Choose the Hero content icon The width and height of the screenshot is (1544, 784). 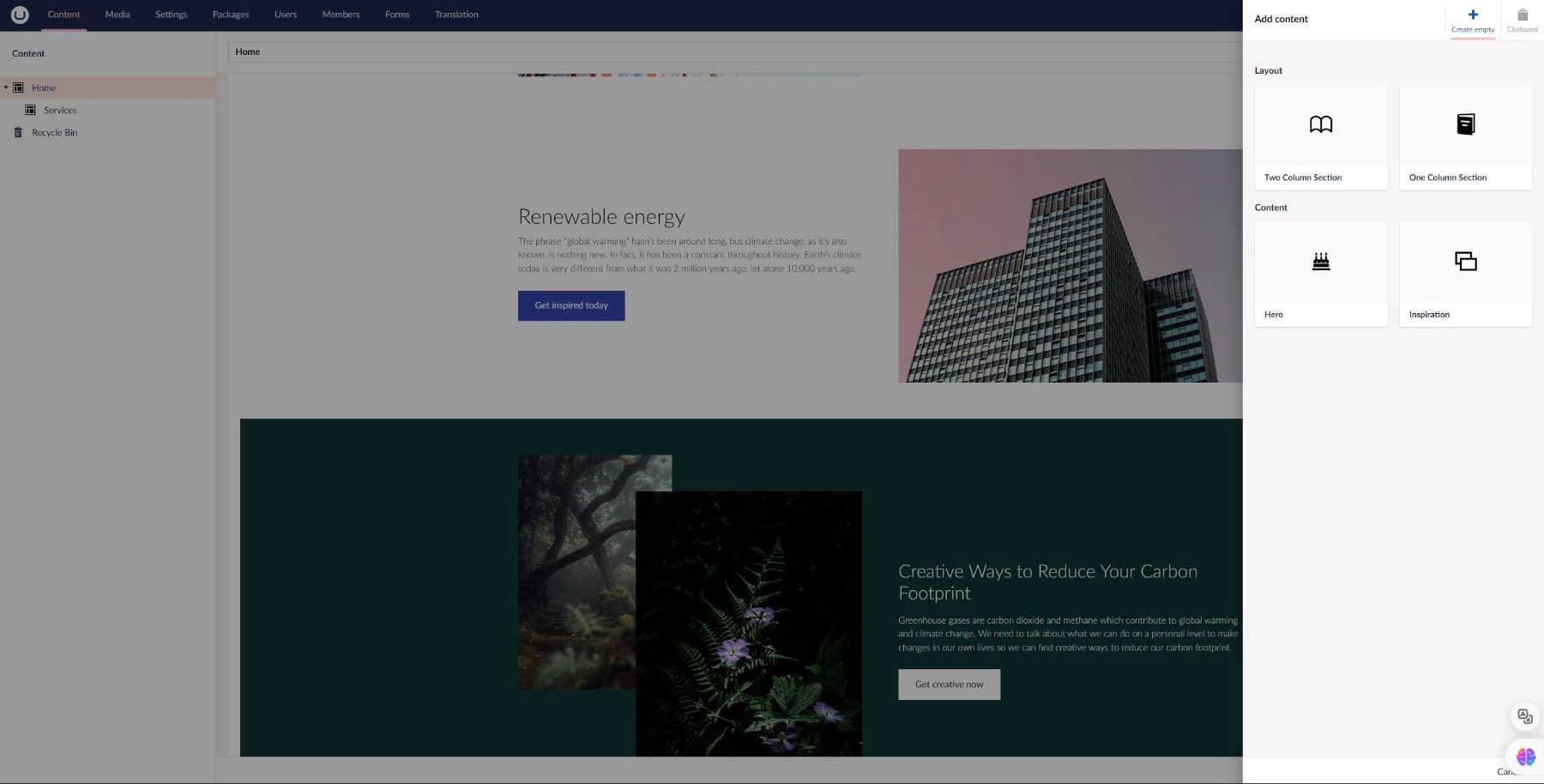pos(1320,262)
